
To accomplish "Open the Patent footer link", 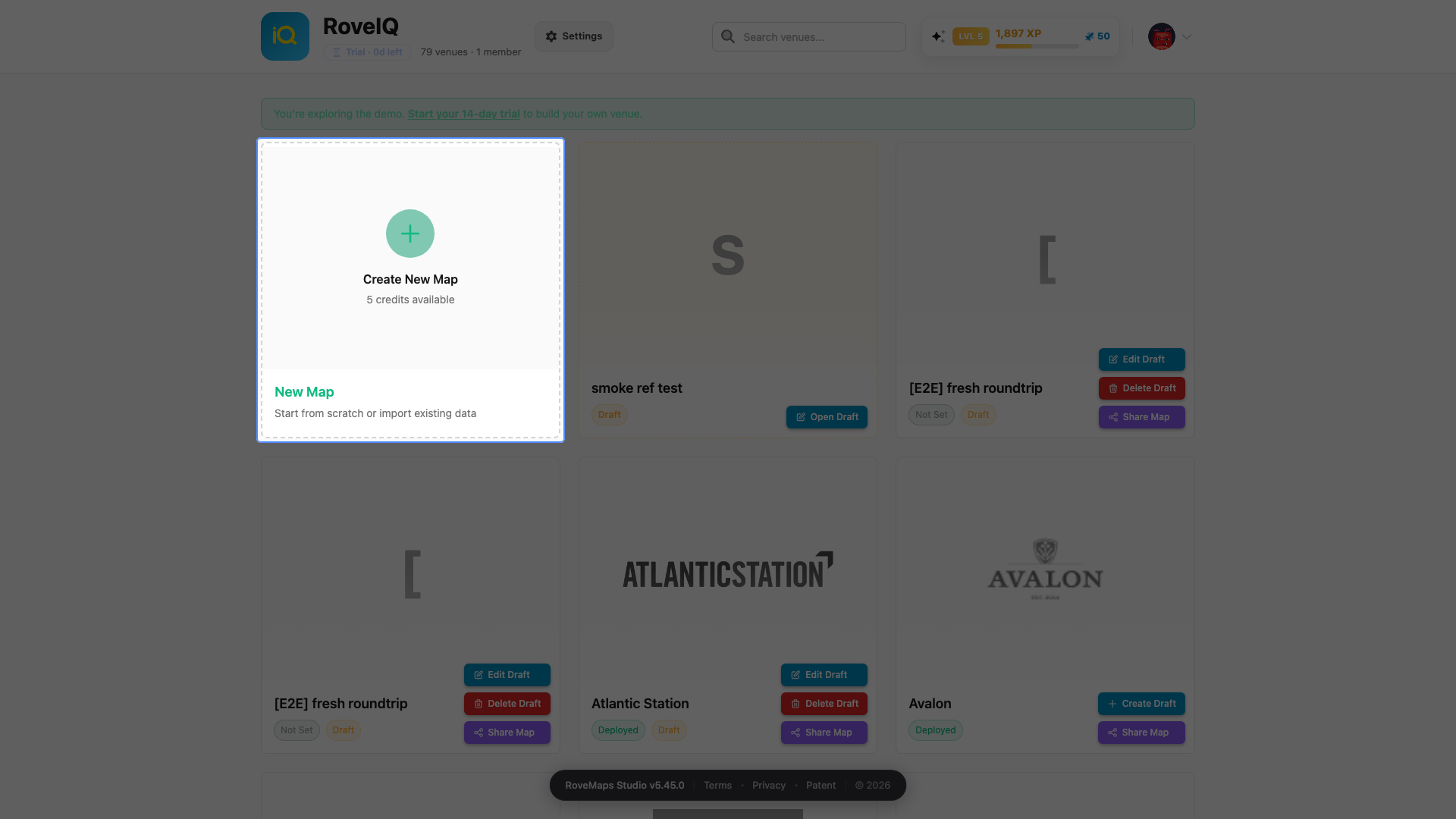I will [821, 786].
